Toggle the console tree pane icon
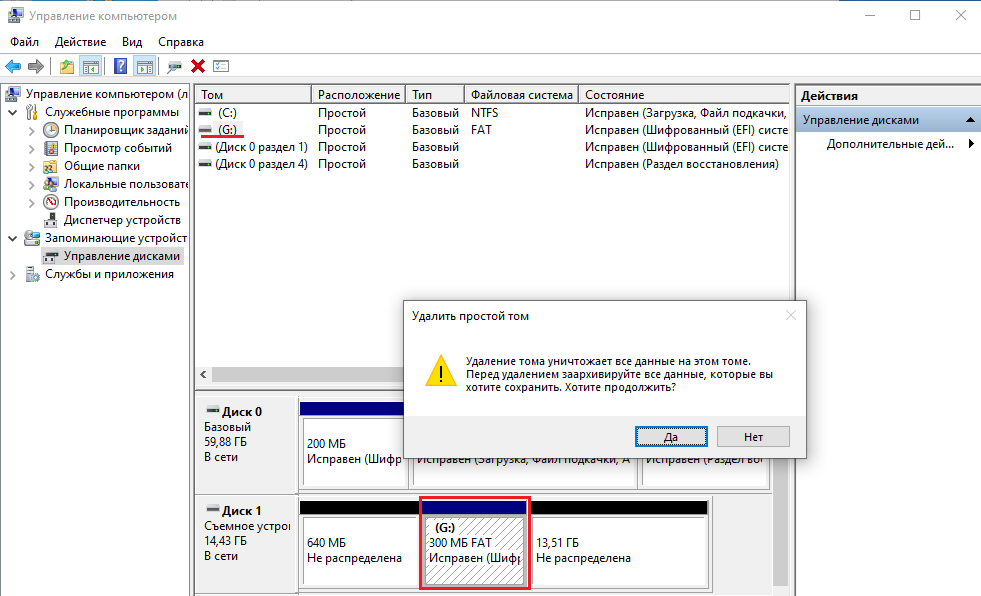981x596 pixels. 90,66
